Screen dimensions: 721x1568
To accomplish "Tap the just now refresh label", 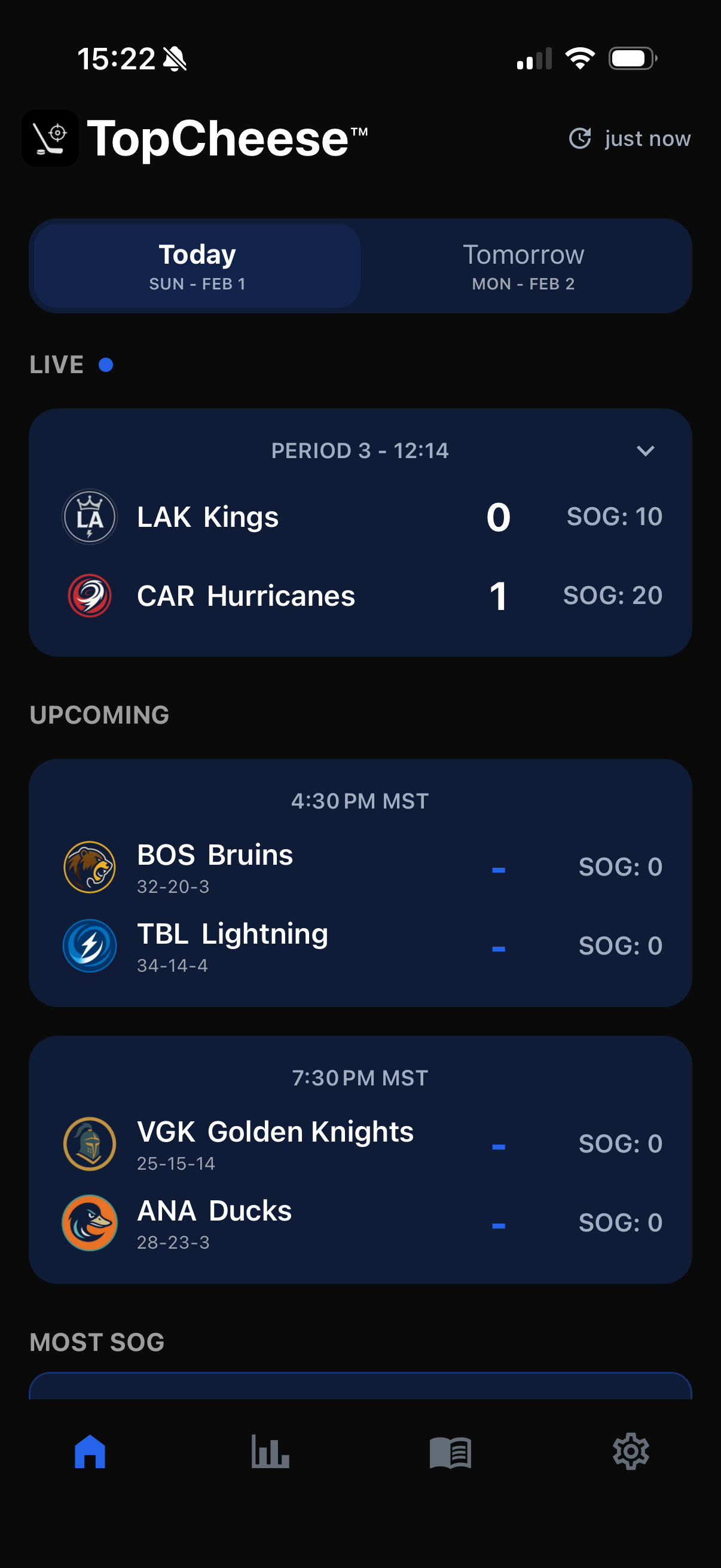I will coord(647,139).
